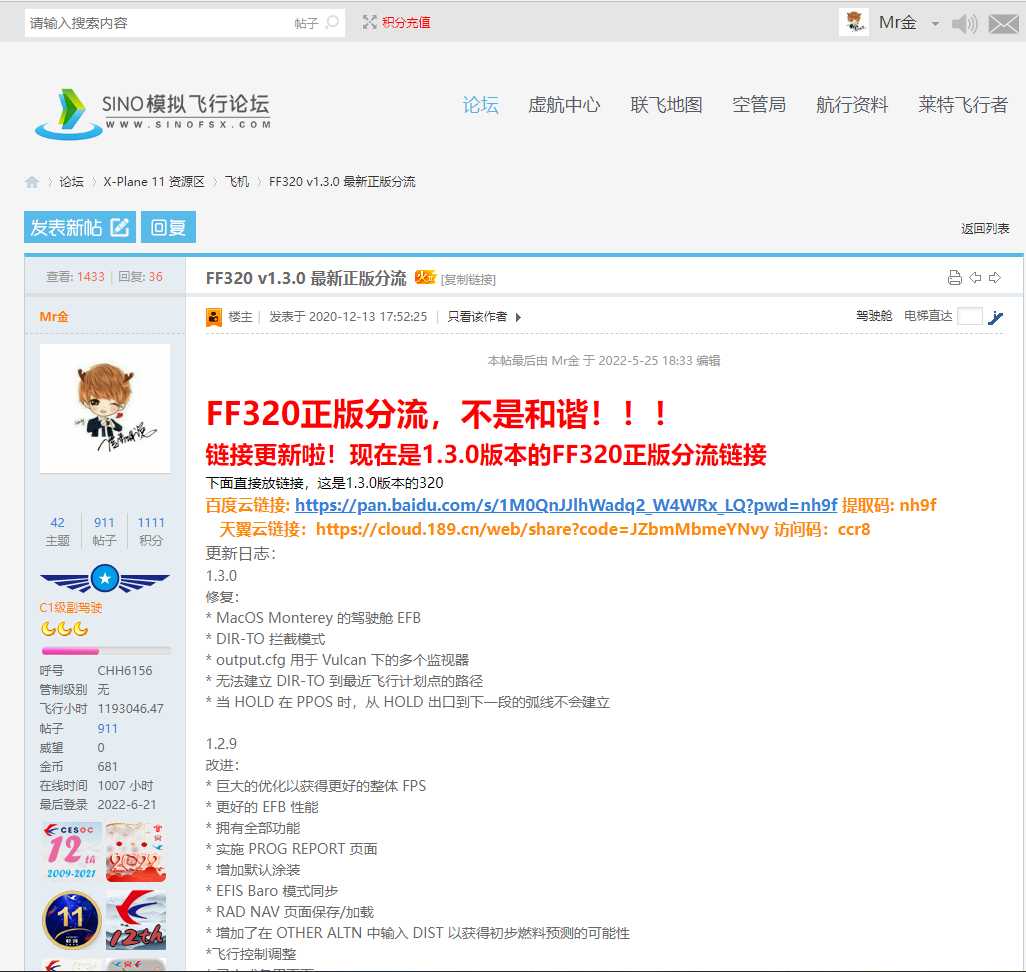The width and height of the screenshot is (1026, 972).
Task: Open the search type 帖子 dropdown
Action: click(306, 24)
